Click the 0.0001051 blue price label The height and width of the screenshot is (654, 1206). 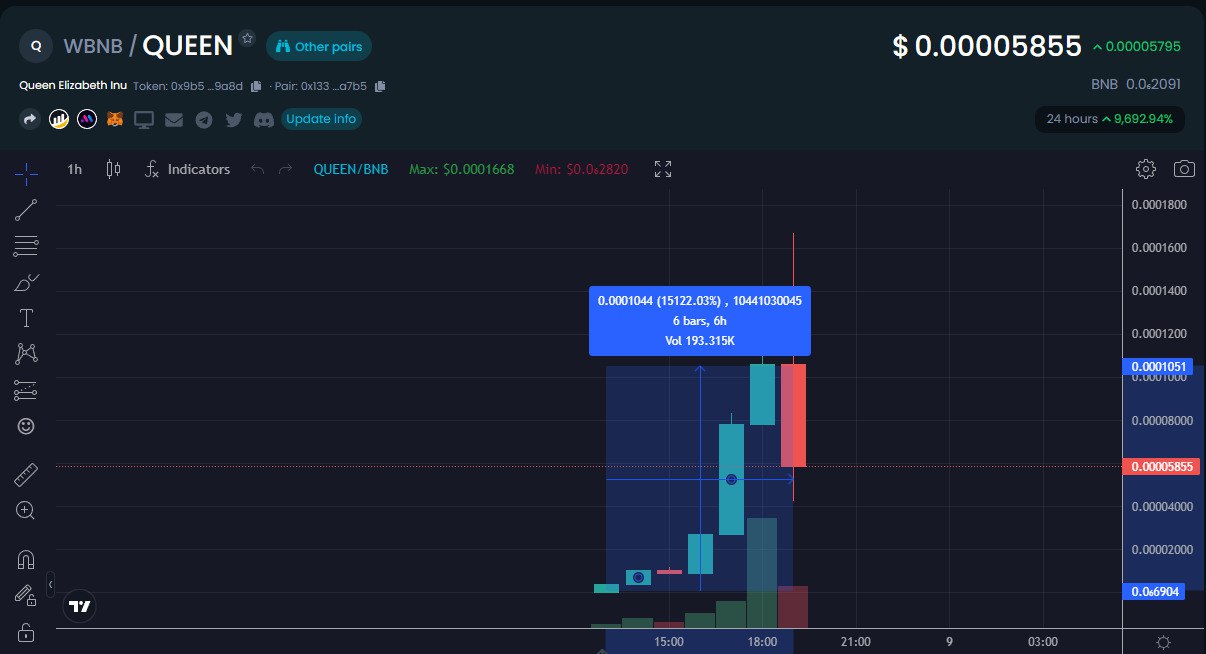tap(1158, 366)
